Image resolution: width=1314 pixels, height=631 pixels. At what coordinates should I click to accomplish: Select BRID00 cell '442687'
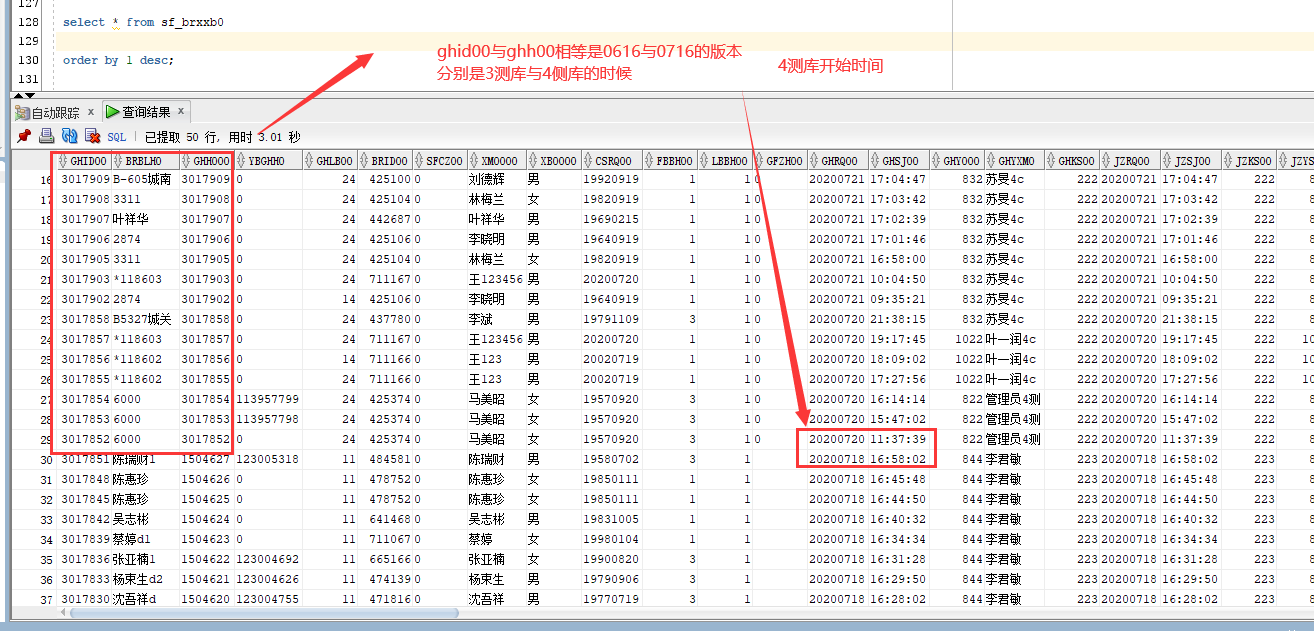pyautogui.click(x=385, y=220)
